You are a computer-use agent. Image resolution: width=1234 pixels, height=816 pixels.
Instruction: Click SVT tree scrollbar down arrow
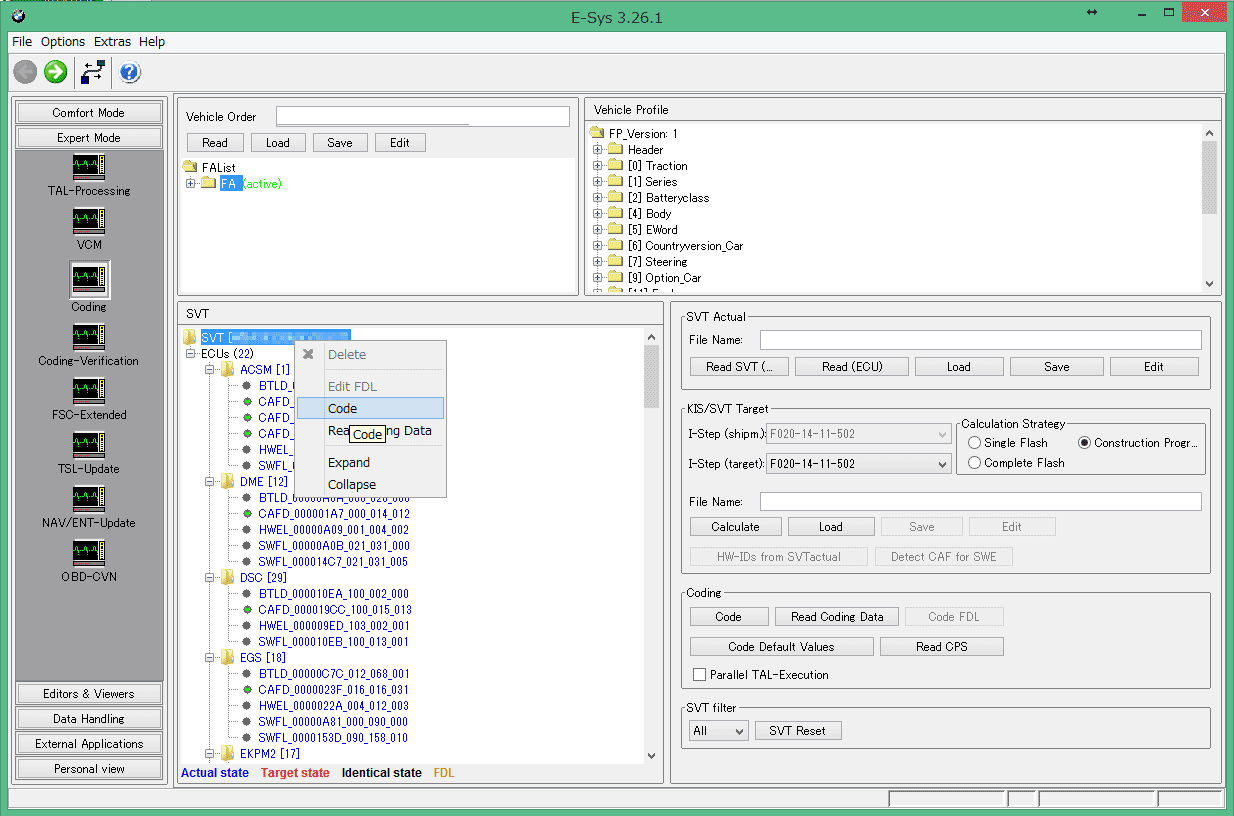point(652,756)
